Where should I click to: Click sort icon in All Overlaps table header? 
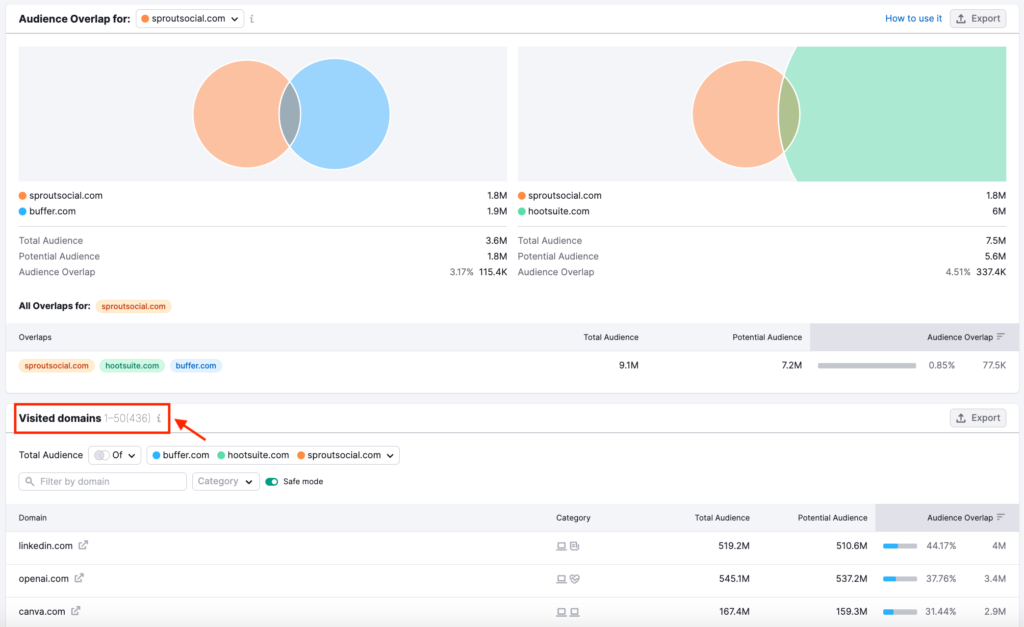pos(1001,337)
